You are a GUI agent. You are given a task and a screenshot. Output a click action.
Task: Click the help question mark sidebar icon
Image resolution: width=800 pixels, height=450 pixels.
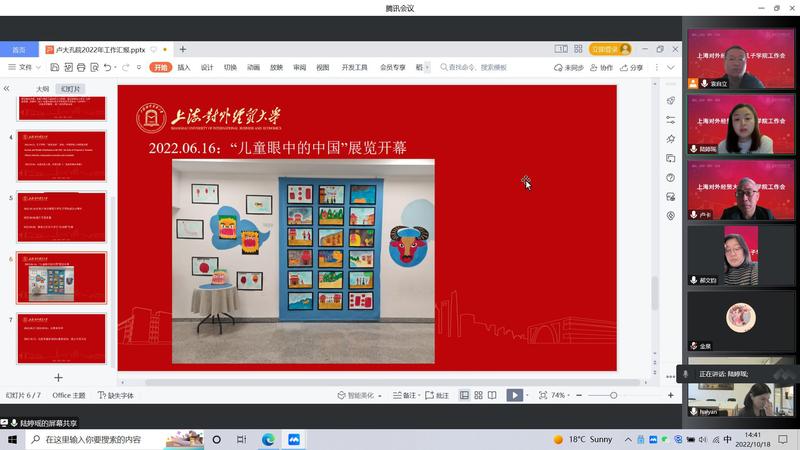(670, 177)
